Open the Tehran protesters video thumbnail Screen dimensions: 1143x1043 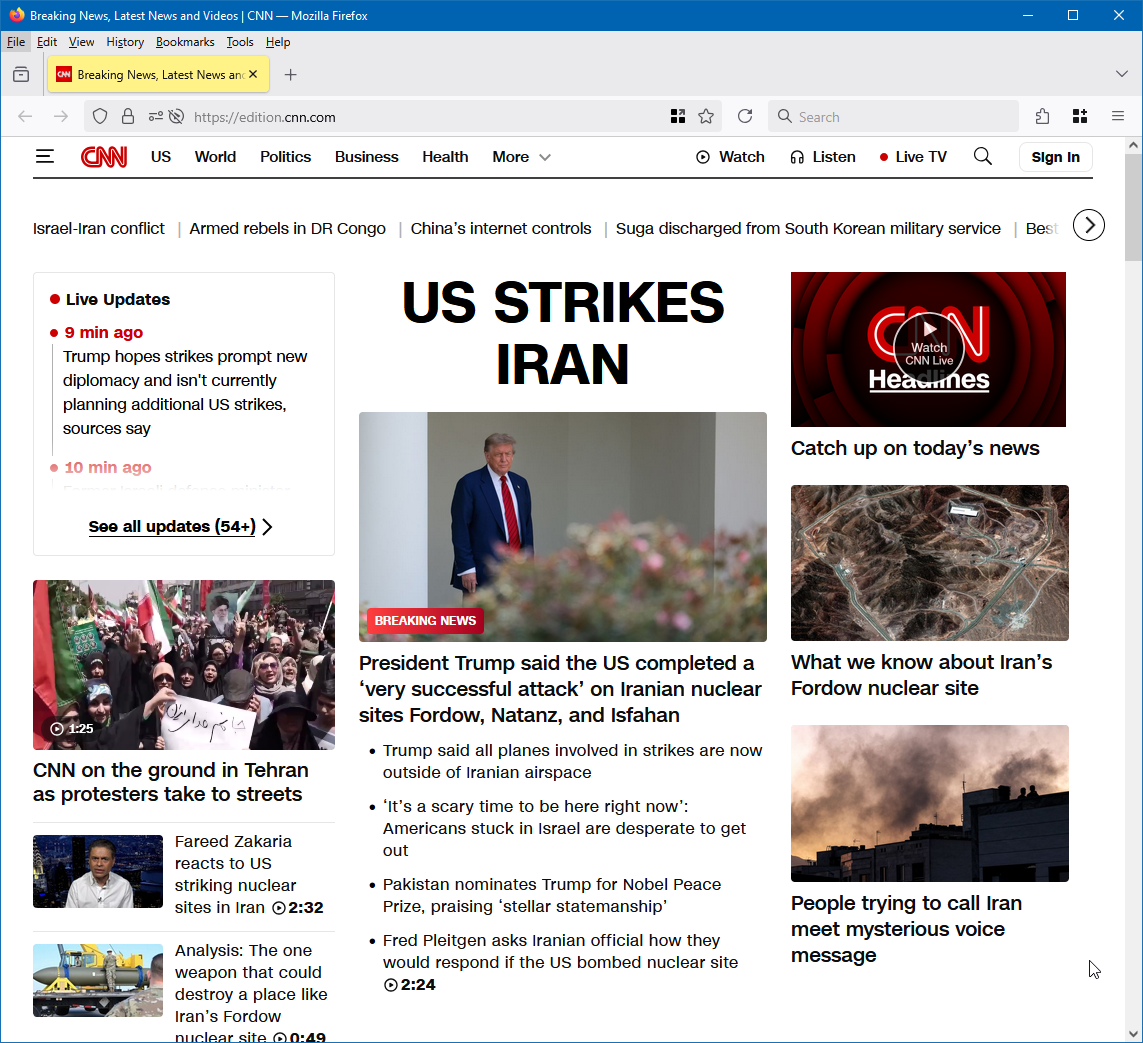click(184, 665)
